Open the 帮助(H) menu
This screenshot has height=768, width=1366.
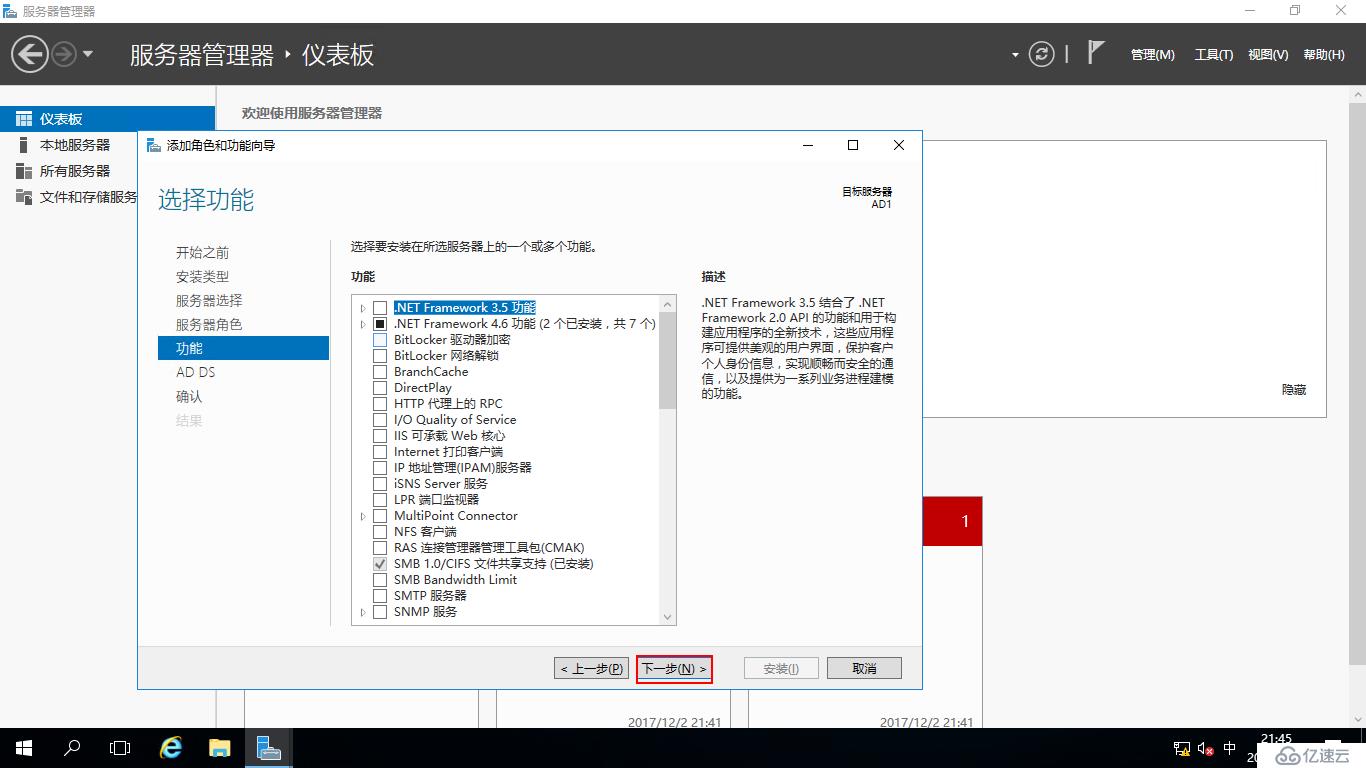tap(1324, 55)
